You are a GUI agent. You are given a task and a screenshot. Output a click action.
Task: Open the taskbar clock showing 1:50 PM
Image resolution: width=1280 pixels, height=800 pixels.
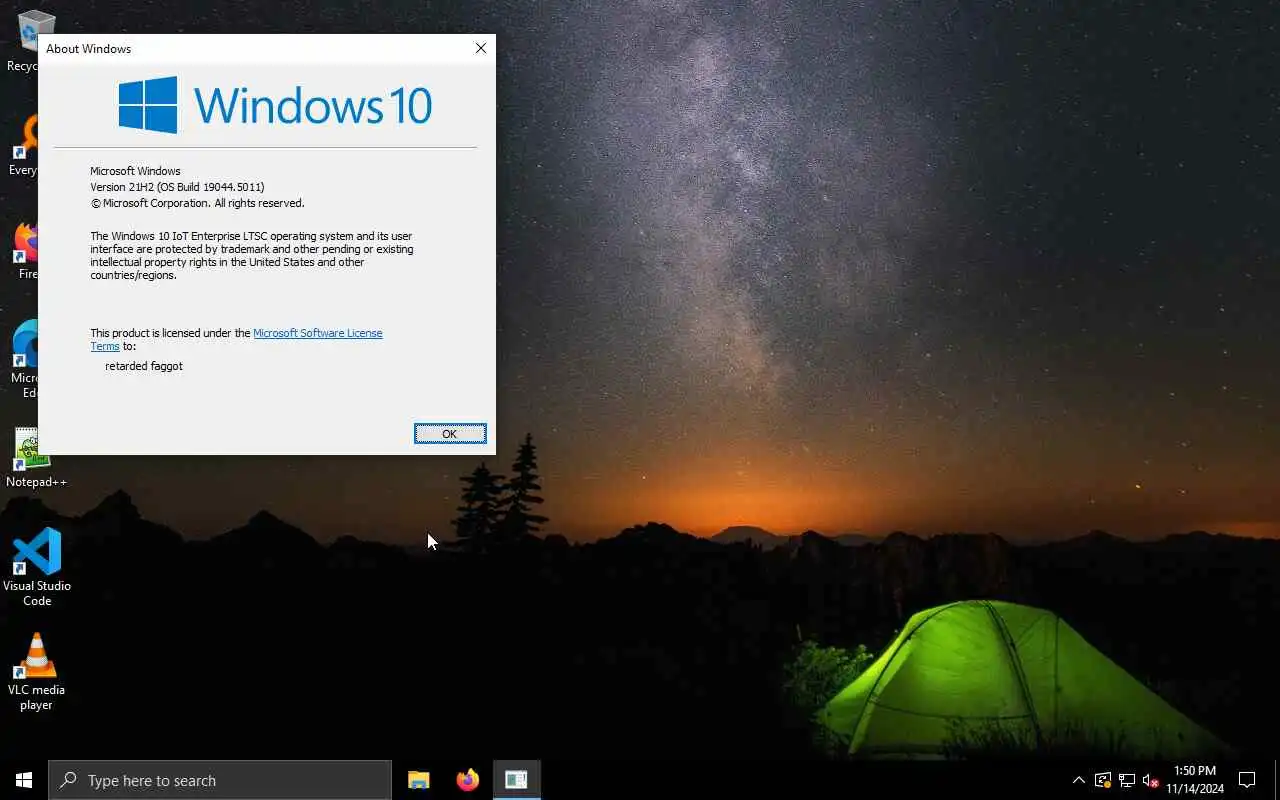[1195, 780]
